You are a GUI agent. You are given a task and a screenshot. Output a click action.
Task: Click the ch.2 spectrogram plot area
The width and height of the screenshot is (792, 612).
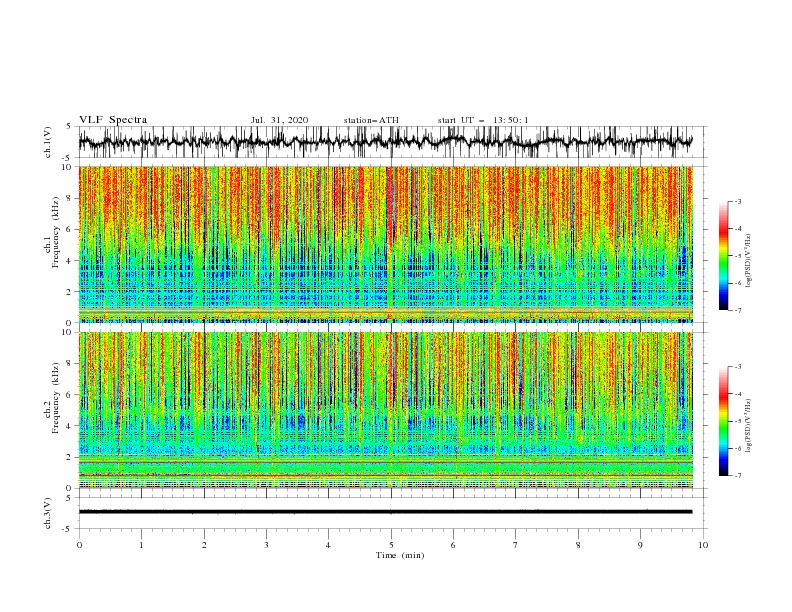[386, 410]
